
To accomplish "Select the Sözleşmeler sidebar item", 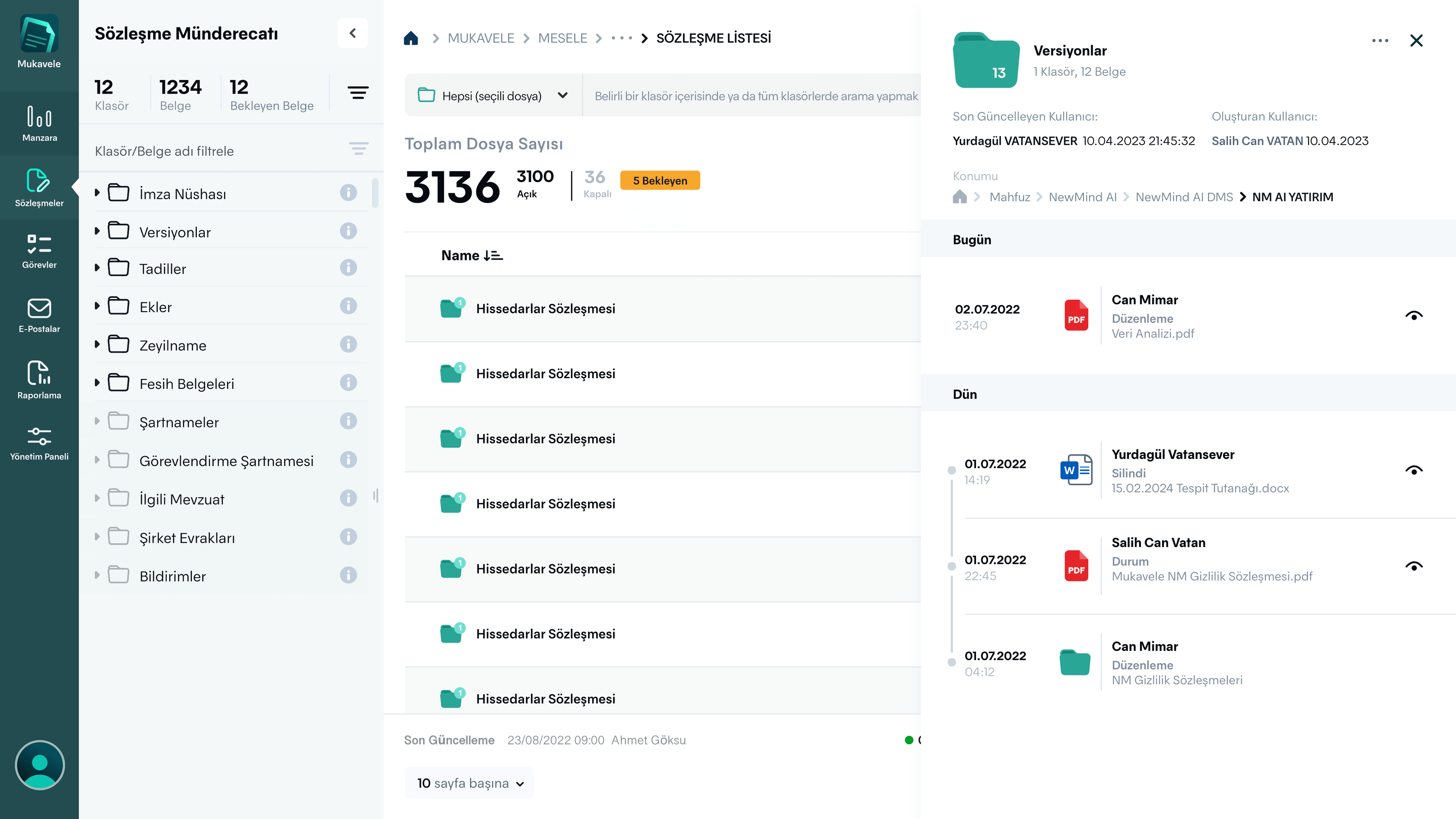I will coord(39,187).
